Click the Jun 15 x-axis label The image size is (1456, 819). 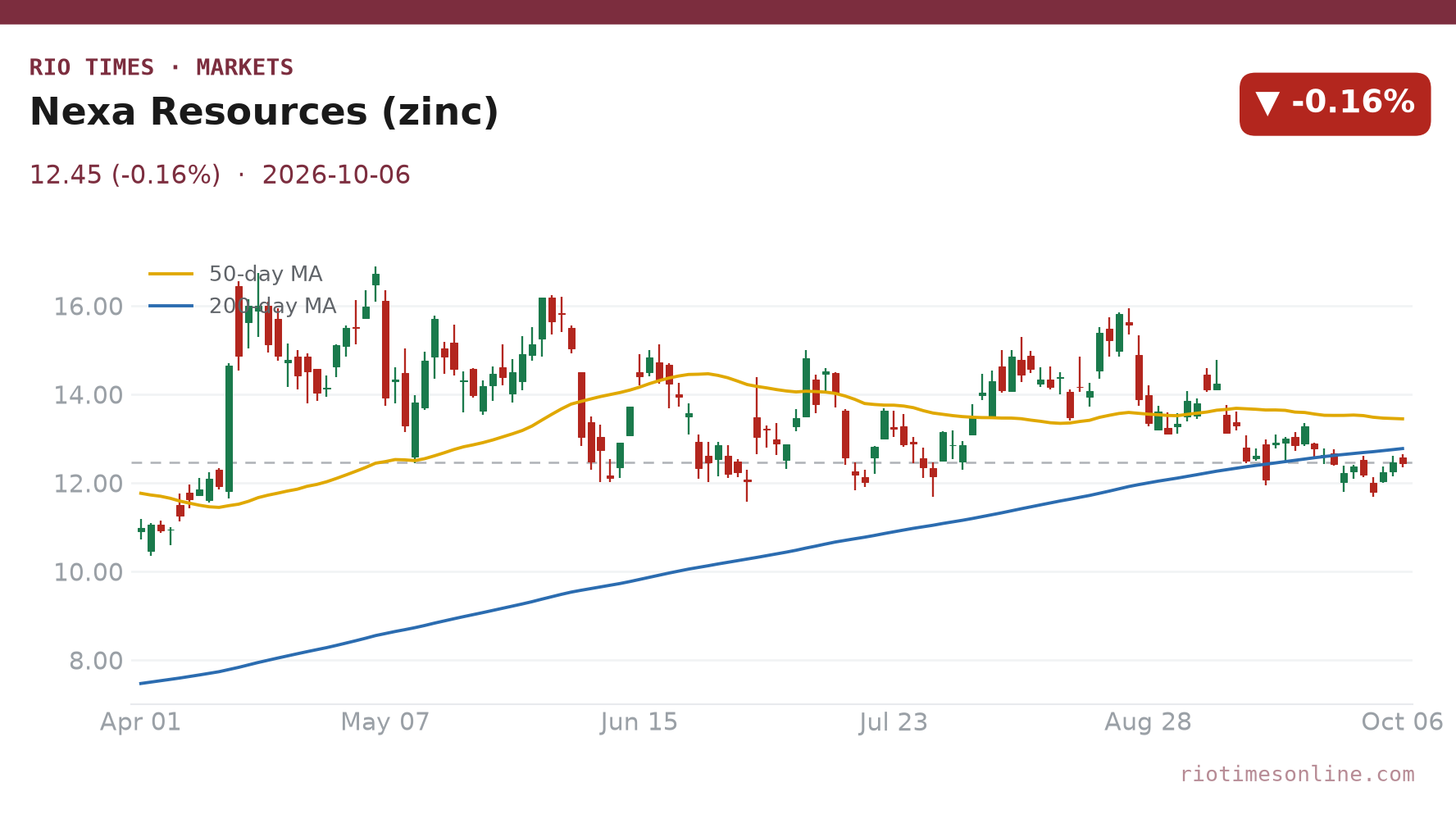(639, 722)
